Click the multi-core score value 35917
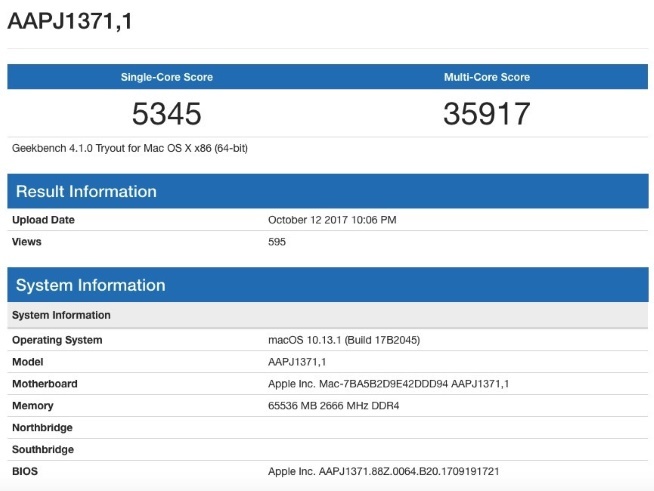The width and height of the screenshot is (654, 491). click(x=486, y=114)
